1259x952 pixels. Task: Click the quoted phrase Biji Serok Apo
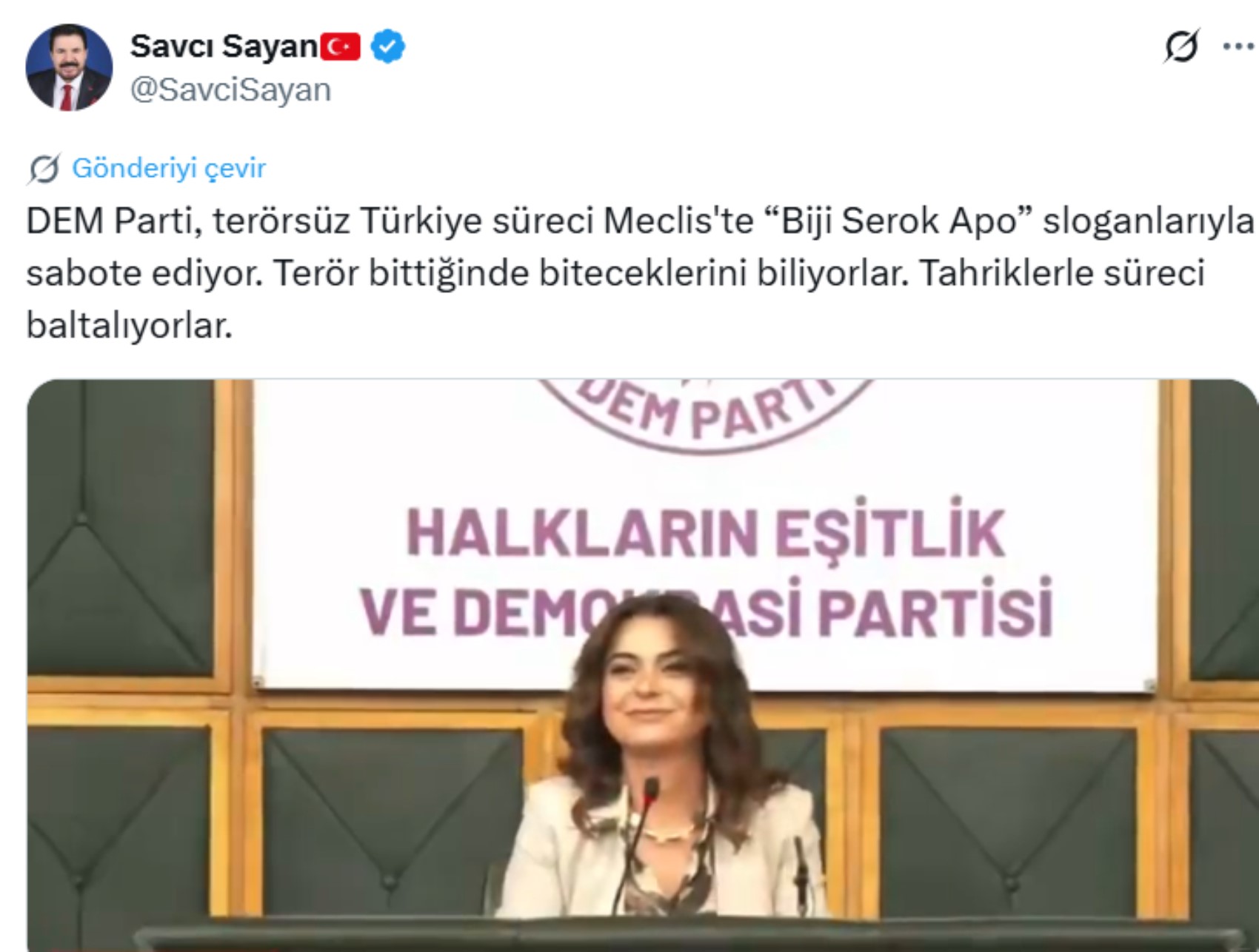pyautogui.click(x=898, y=221)
